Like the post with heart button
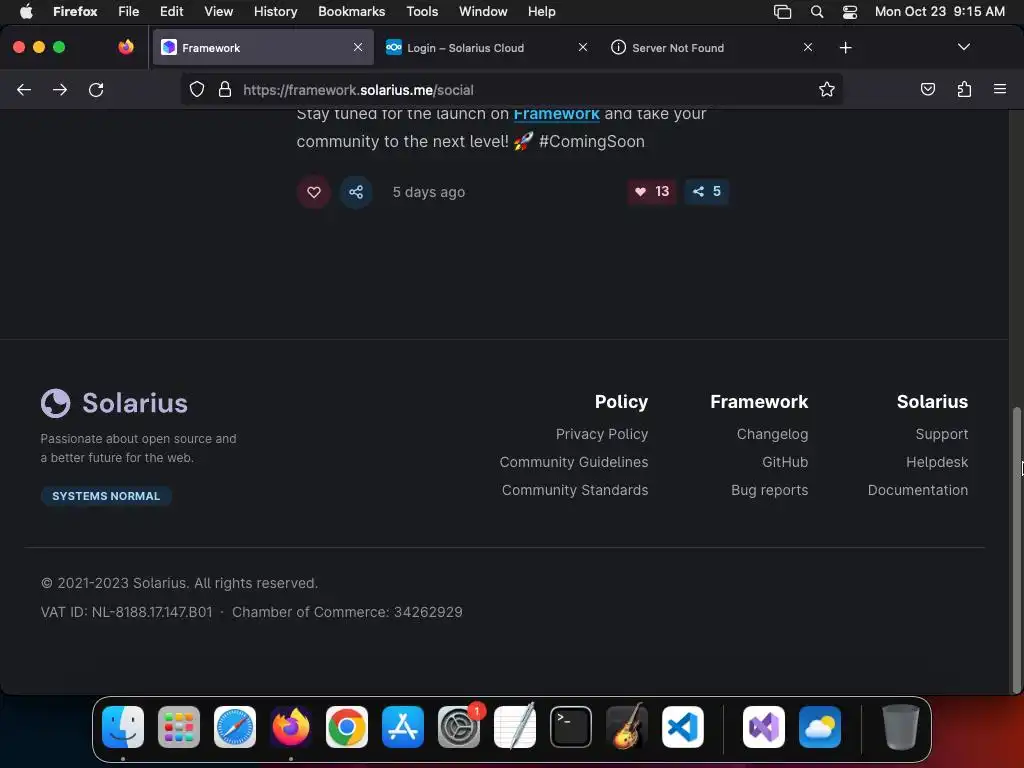Viewport: 1024px width, 768px height. pos(313,192)
